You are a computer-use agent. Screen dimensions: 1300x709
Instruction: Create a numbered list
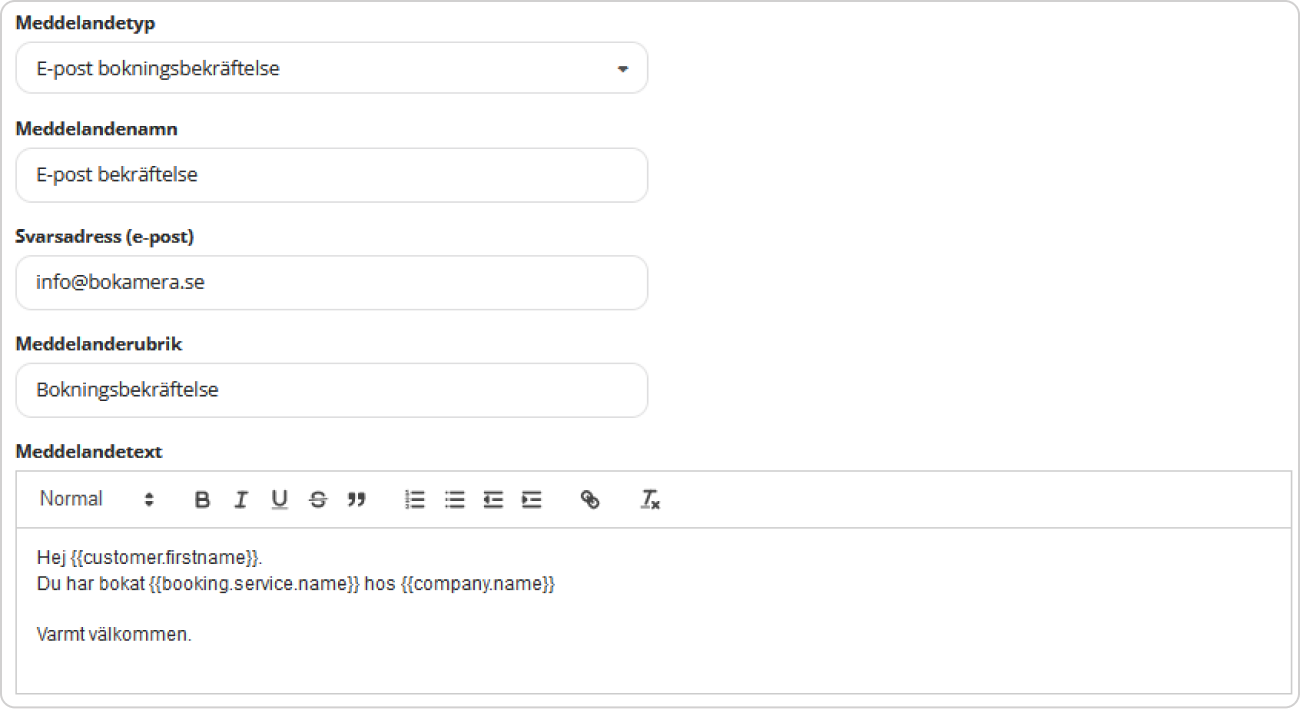(x=415, y=500)
